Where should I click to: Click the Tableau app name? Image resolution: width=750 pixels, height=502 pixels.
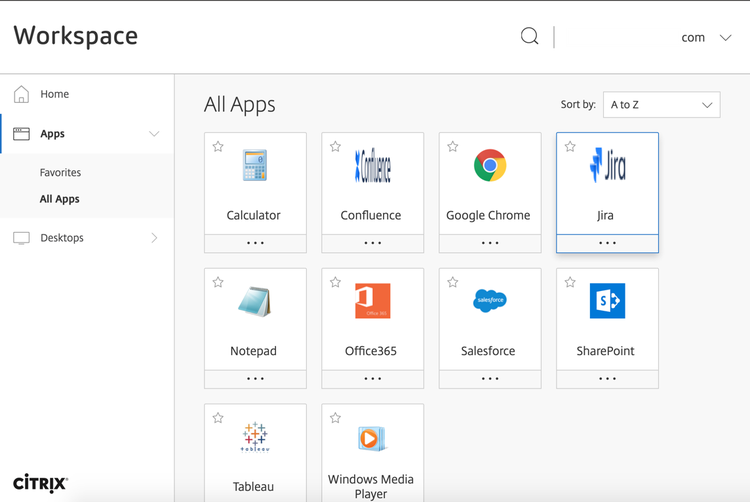pos(254,487)
